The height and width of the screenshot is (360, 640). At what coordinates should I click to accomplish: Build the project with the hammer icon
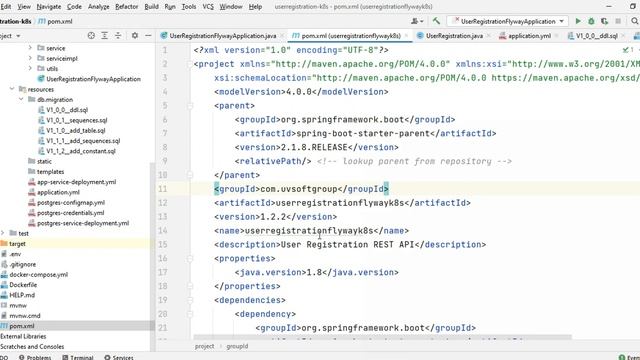click(436, 21)
